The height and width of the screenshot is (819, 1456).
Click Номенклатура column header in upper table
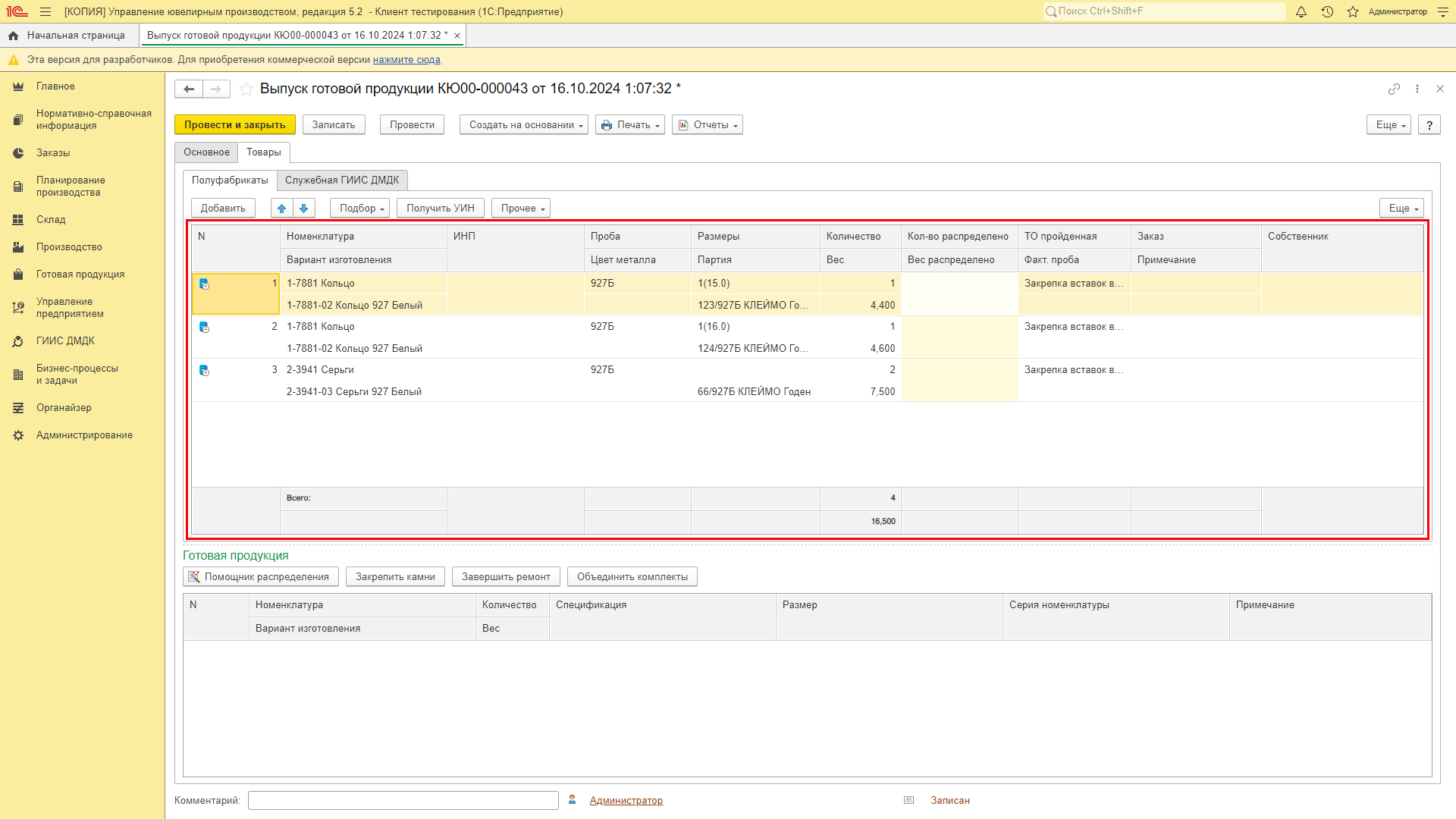click(x=364, y=237)
